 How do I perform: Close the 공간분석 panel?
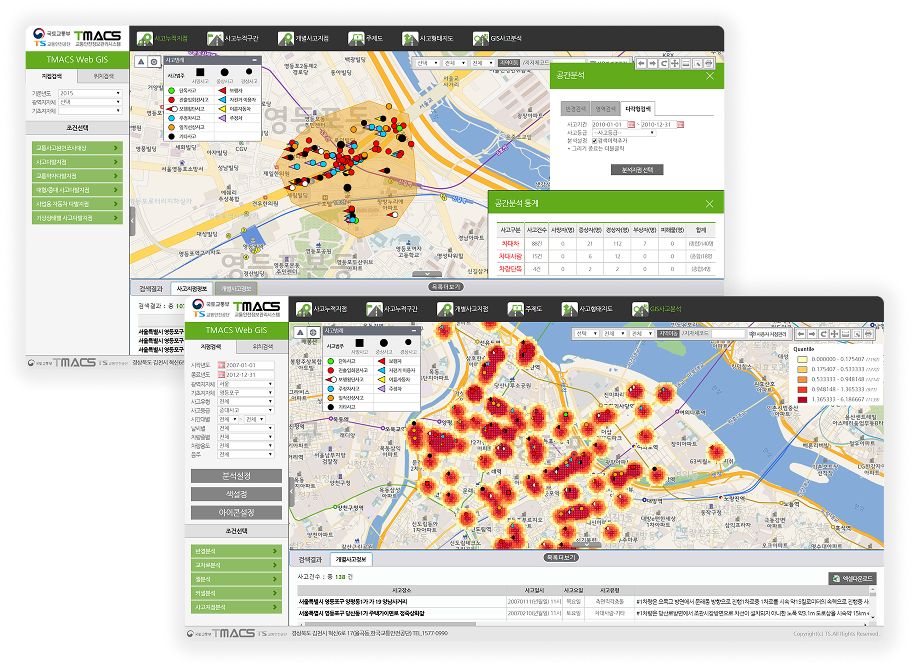tap(710, 76)
